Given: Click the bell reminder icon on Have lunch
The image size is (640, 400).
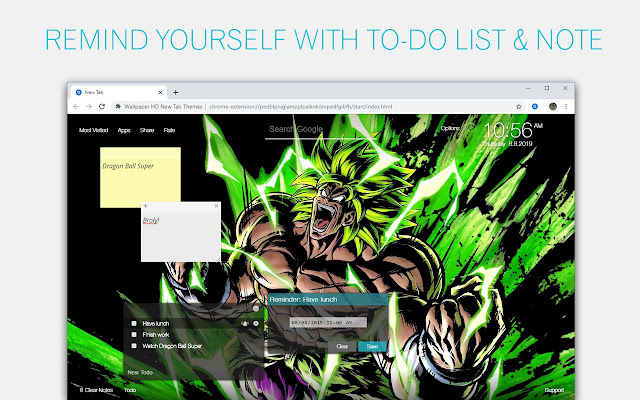Looking at the screenshot, I should click(245, 323).
